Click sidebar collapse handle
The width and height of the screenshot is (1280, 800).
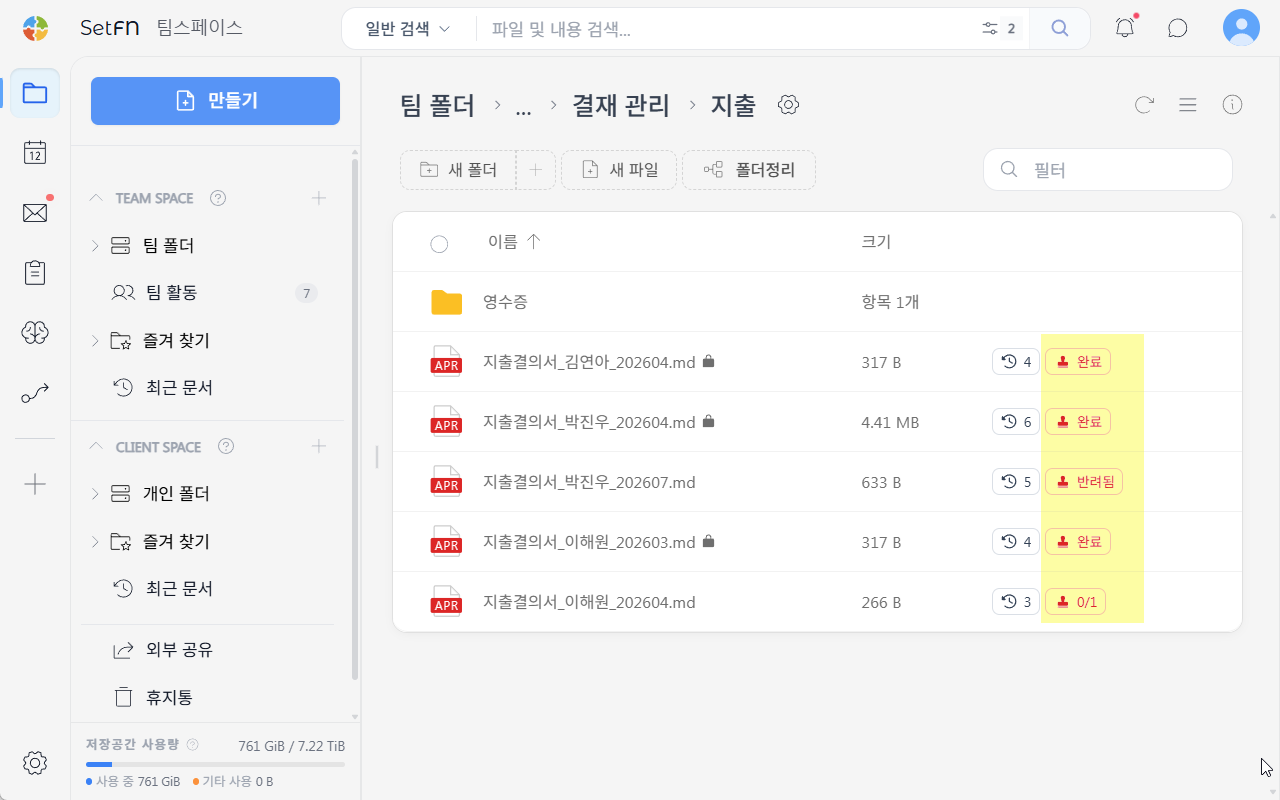377,457
